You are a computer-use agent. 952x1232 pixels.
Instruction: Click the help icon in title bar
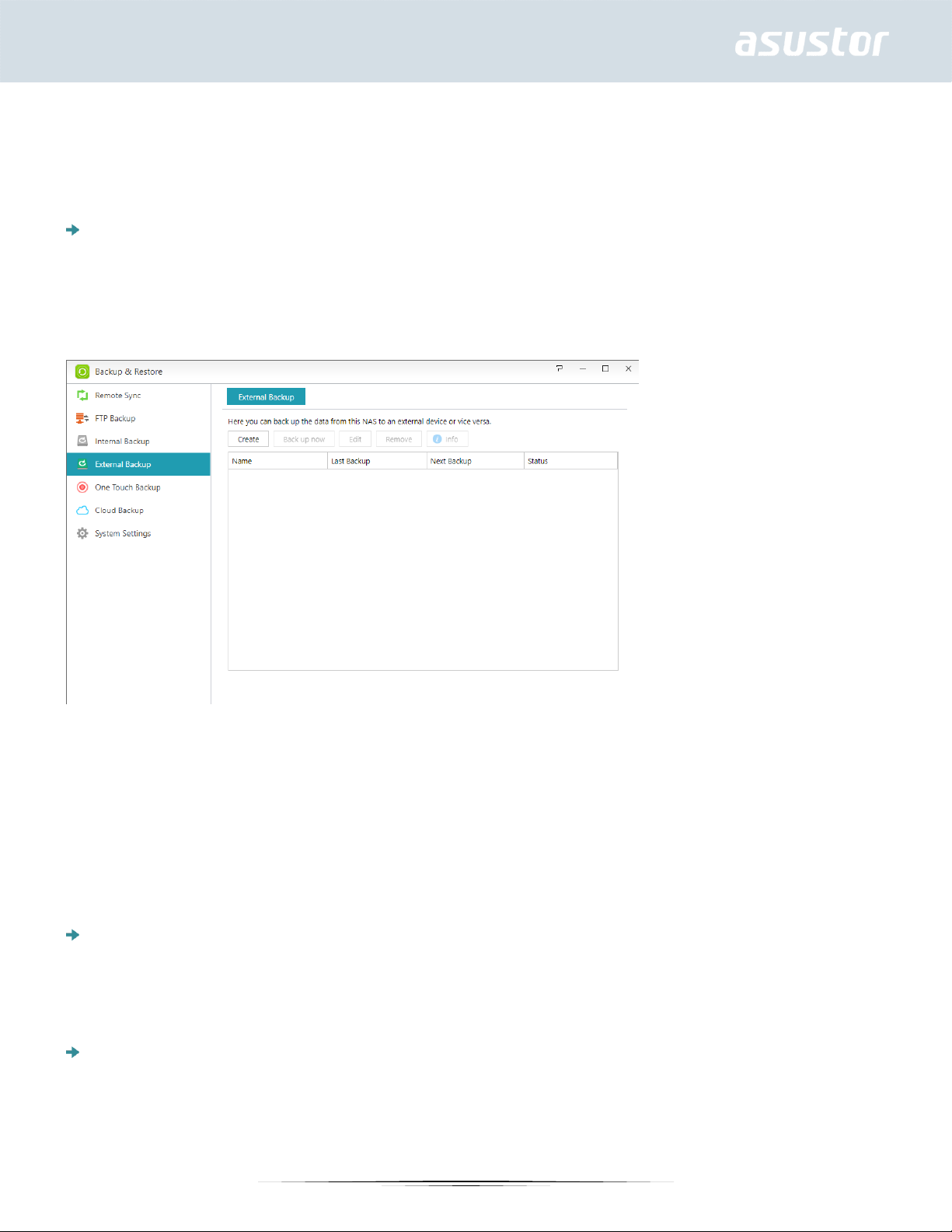pyautogui.click(x=559, y=368)
